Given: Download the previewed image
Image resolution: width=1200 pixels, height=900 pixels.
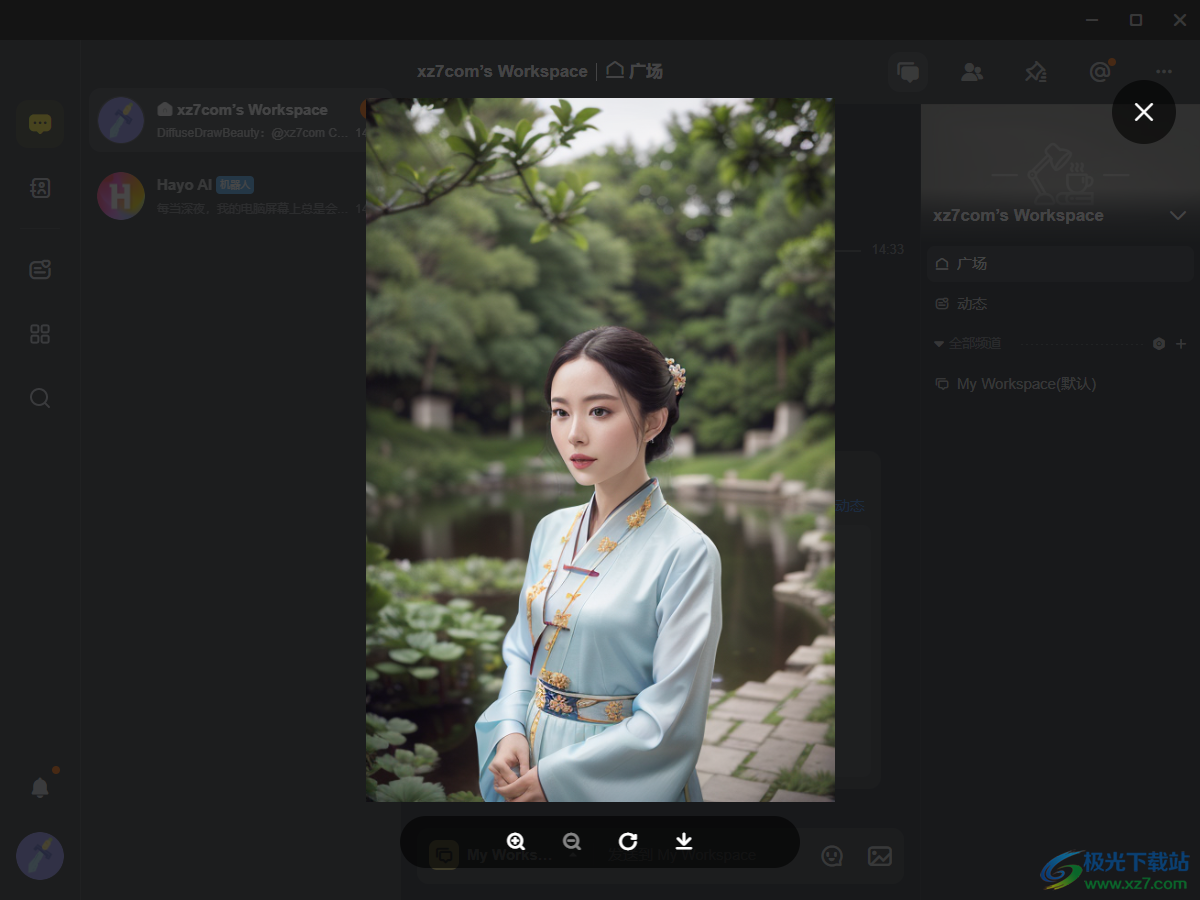Looking at the screenshot, I should (x=684, y=842).
